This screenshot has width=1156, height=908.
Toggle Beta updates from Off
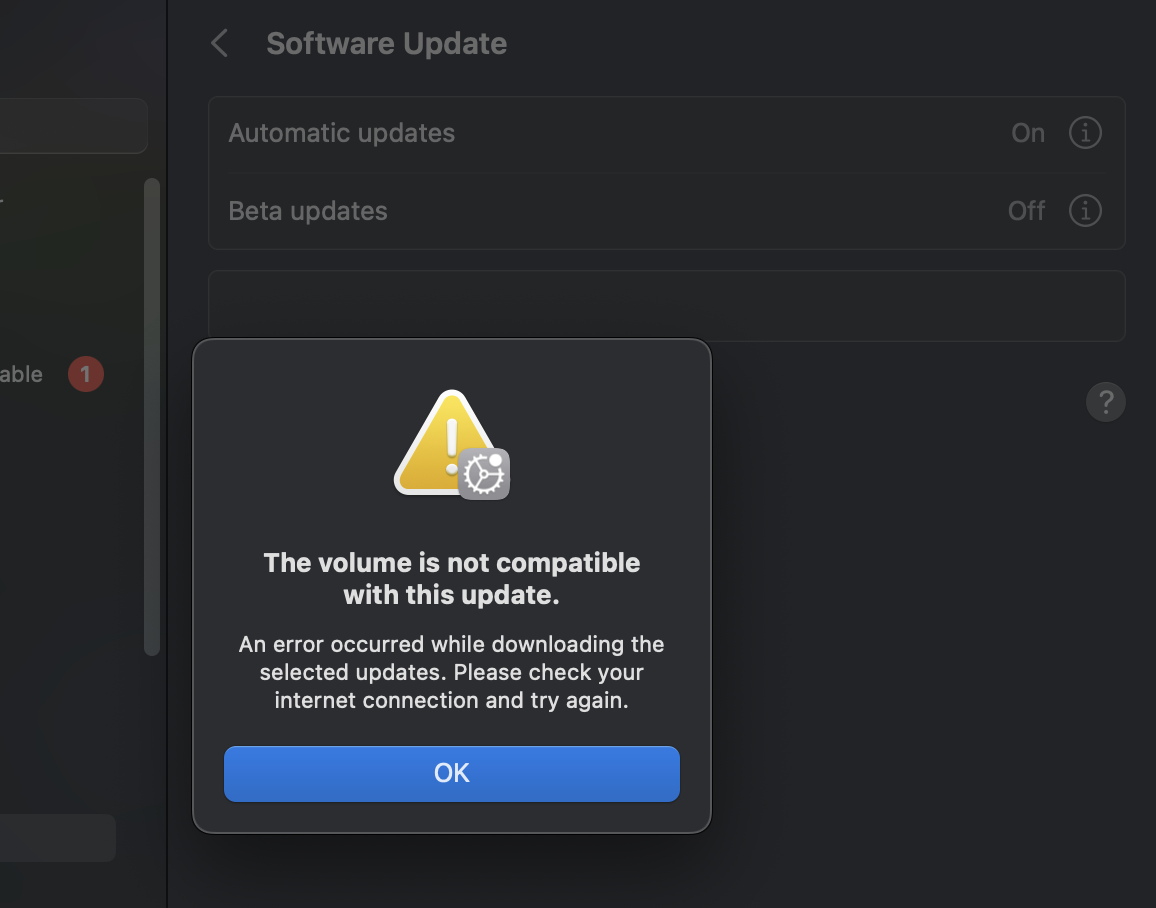[1026, 210]
